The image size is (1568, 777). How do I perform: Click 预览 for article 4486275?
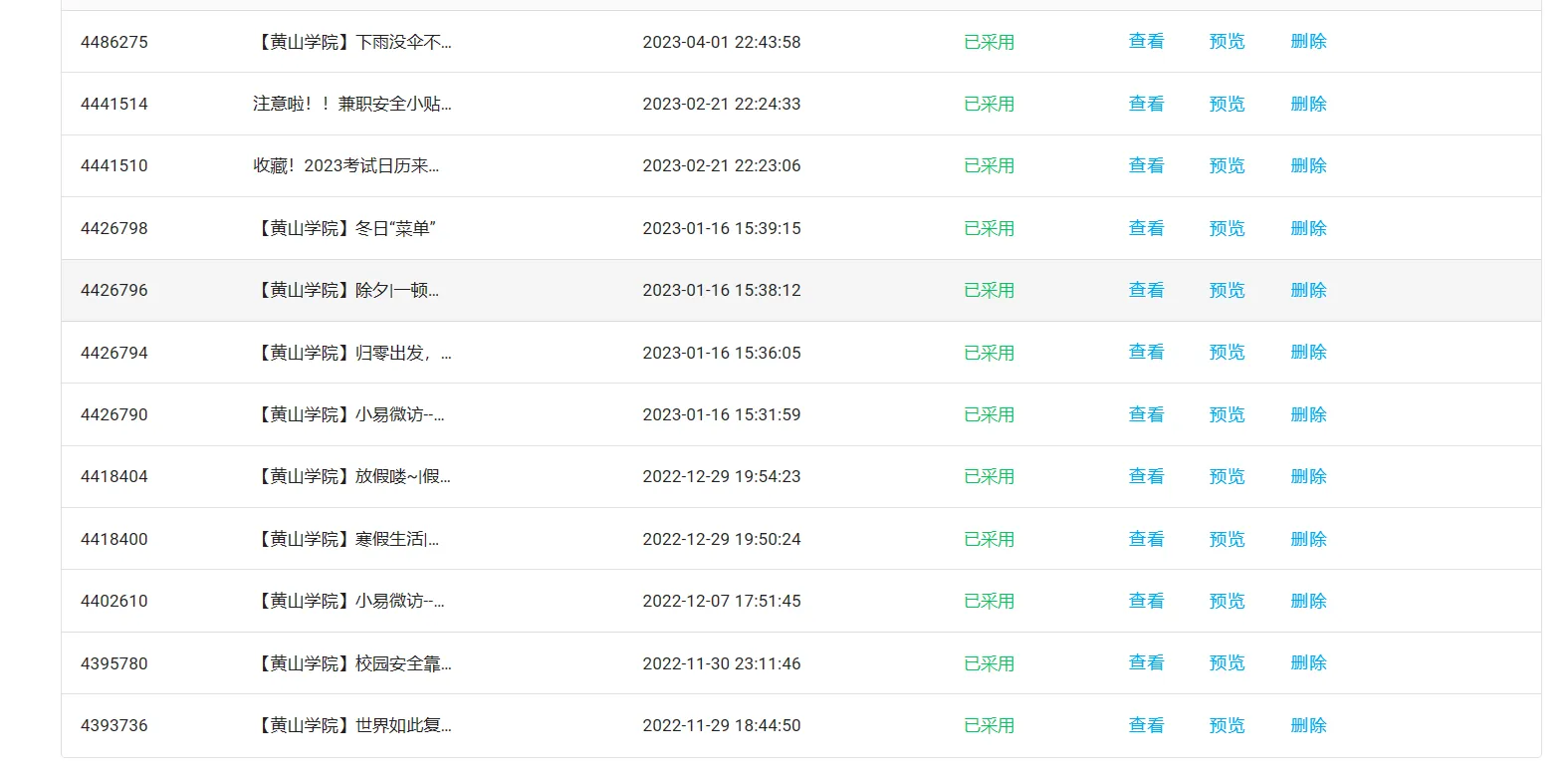[1227, 42]
